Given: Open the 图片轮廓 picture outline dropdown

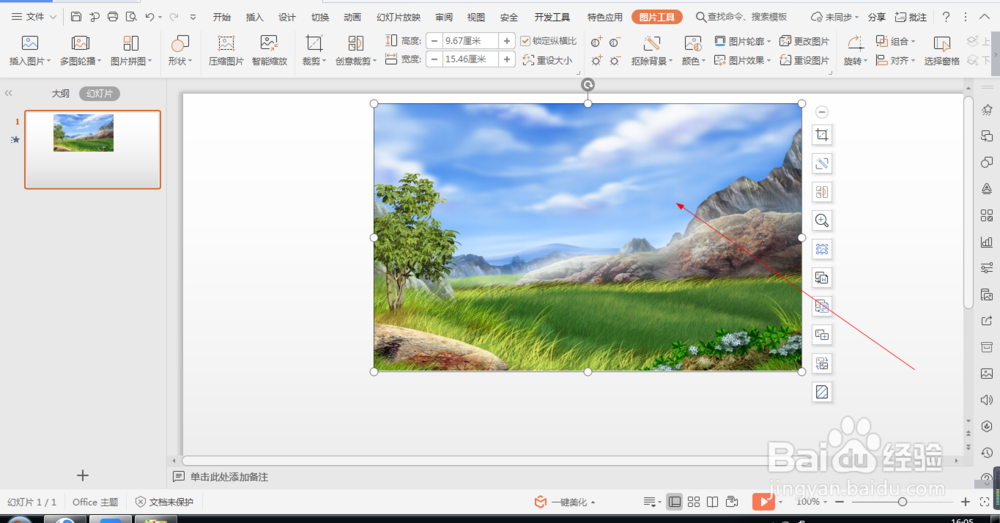Looking at the screenshot, I should [x=742, y=41].
